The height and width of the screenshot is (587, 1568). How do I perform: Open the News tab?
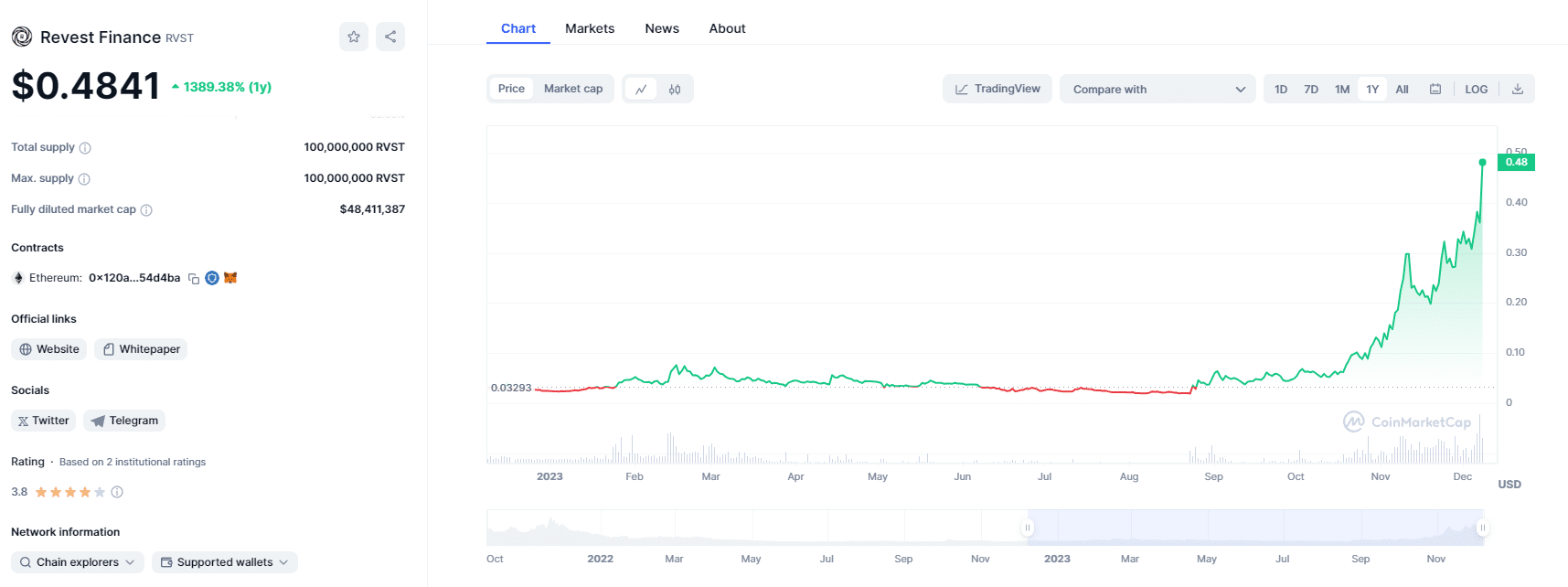(662, 28)
